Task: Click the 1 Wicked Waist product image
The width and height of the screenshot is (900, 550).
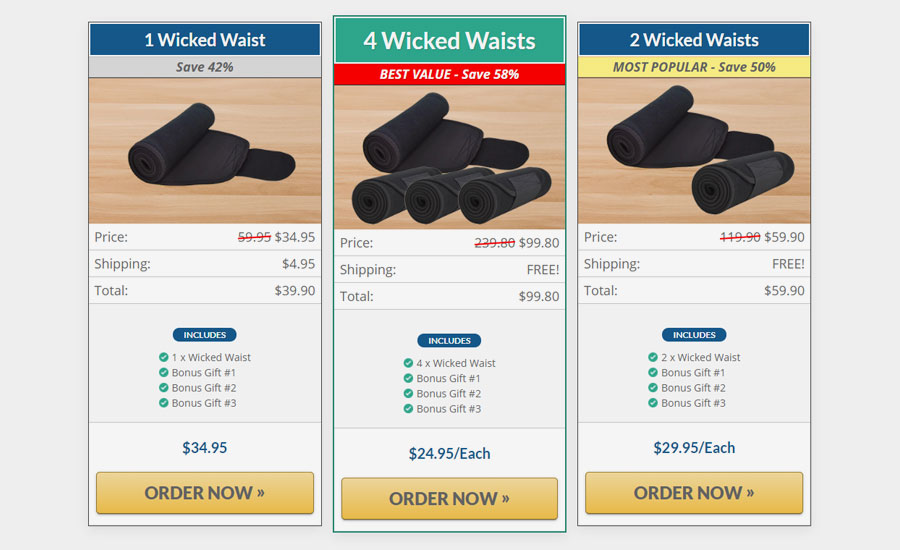Action: (x=205, y=150)
